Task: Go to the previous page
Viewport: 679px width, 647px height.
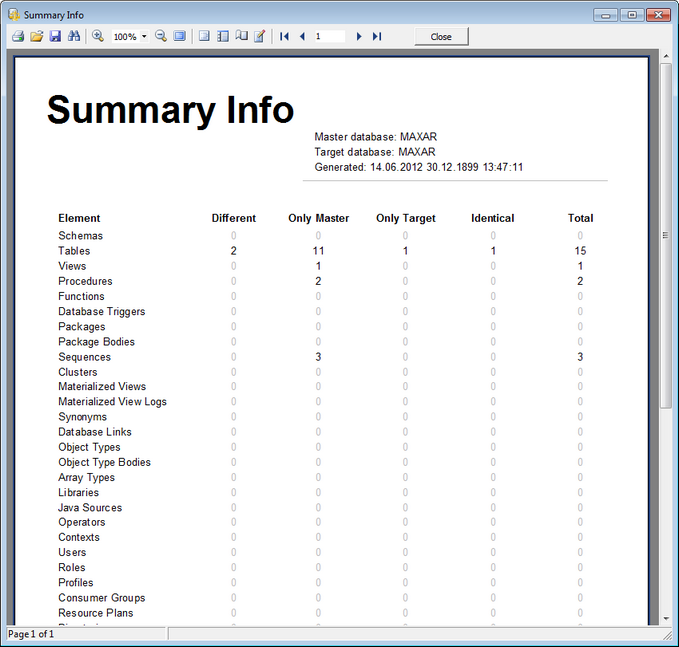Action: coord(302,36)
